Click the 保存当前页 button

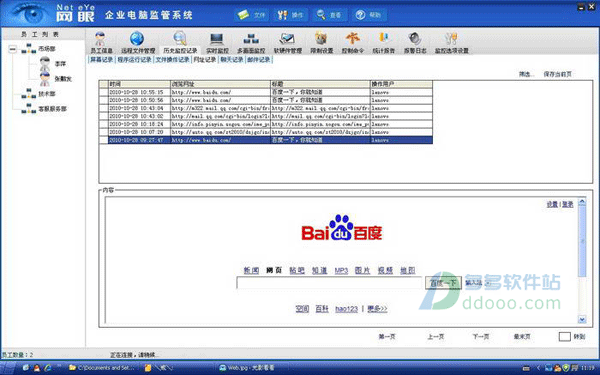pos(558,74)
